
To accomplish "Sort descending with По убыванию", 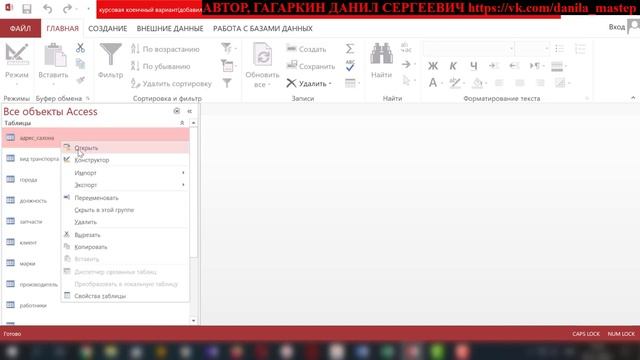I will coord(161,66).
